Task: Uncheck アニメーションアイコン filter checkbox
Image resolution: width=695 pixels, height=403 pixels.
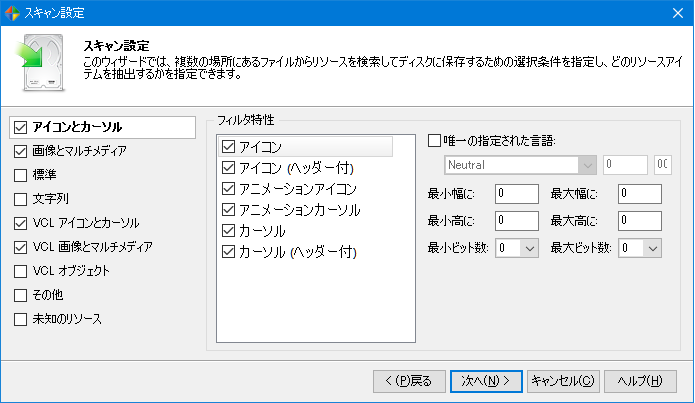Action: [228, 189]
